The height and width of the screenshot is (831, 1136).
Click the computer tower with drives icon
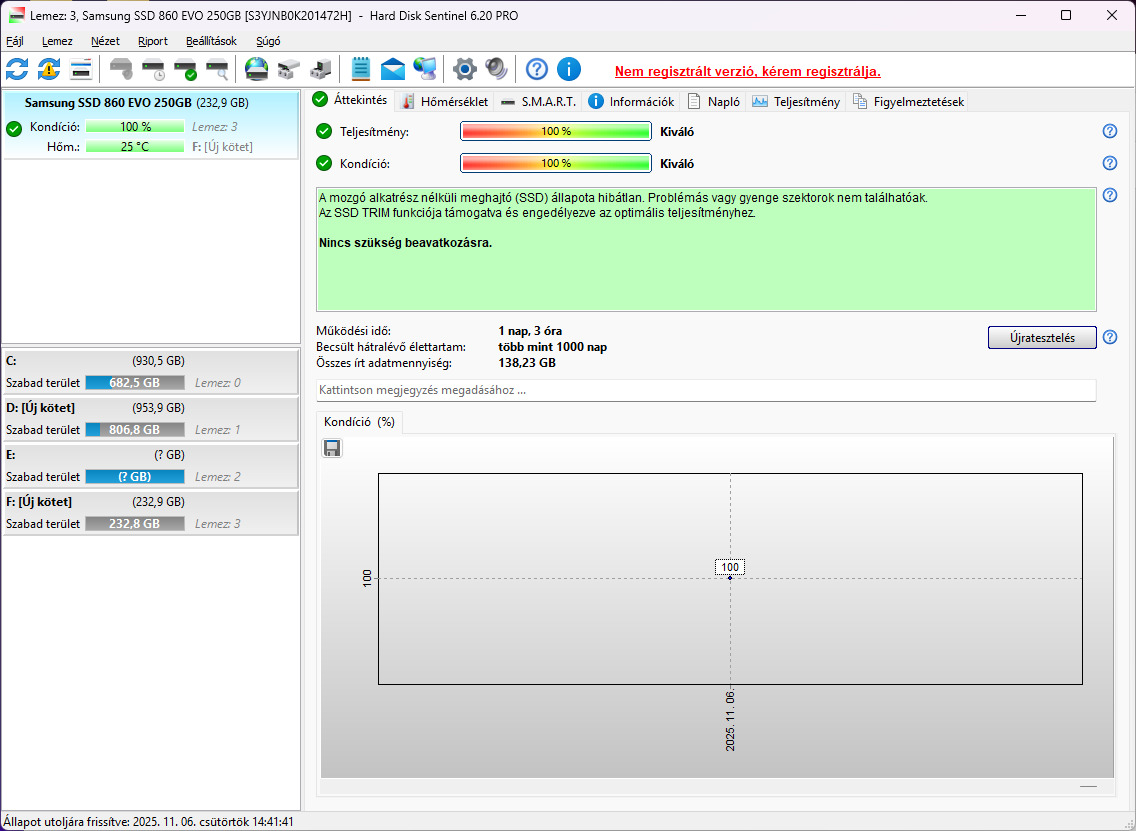pyautogui.click(x=320, y=70)
